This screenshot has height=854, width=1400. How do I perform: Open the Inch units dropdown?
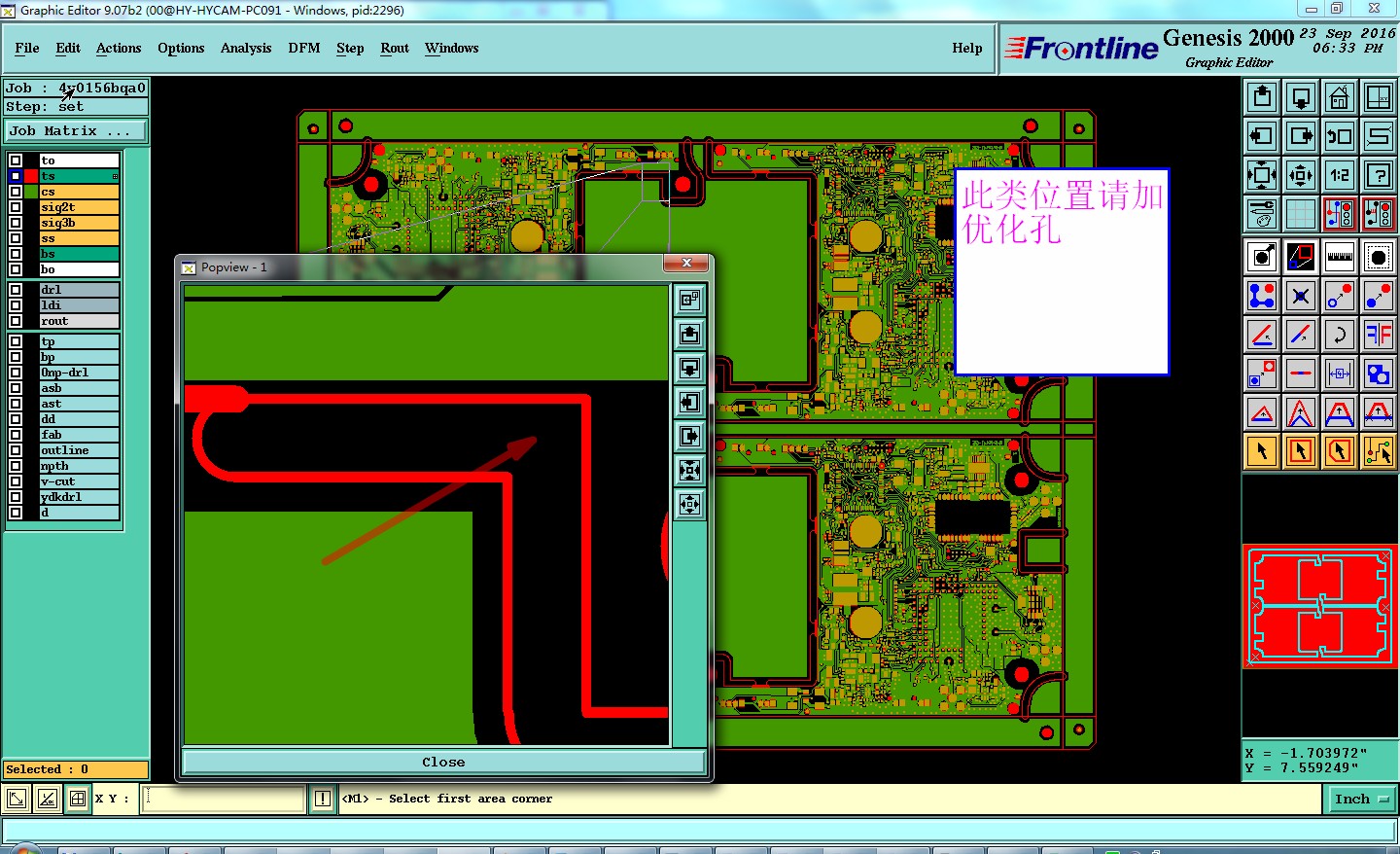tap(1361, 799)
